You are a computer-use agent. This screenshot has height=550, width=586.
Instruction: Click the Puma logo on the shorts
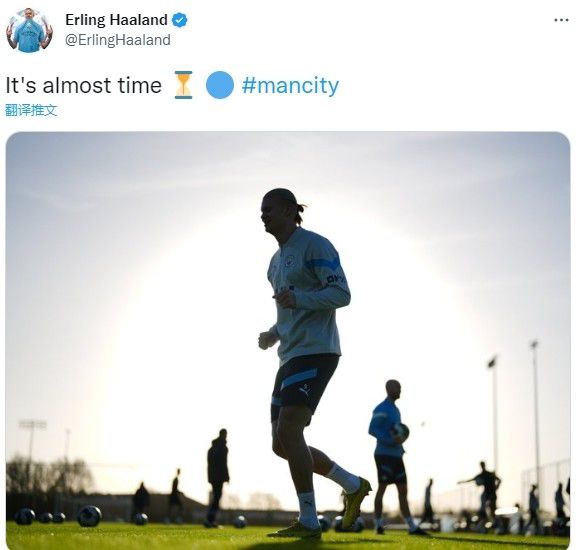tap(305, 391)
